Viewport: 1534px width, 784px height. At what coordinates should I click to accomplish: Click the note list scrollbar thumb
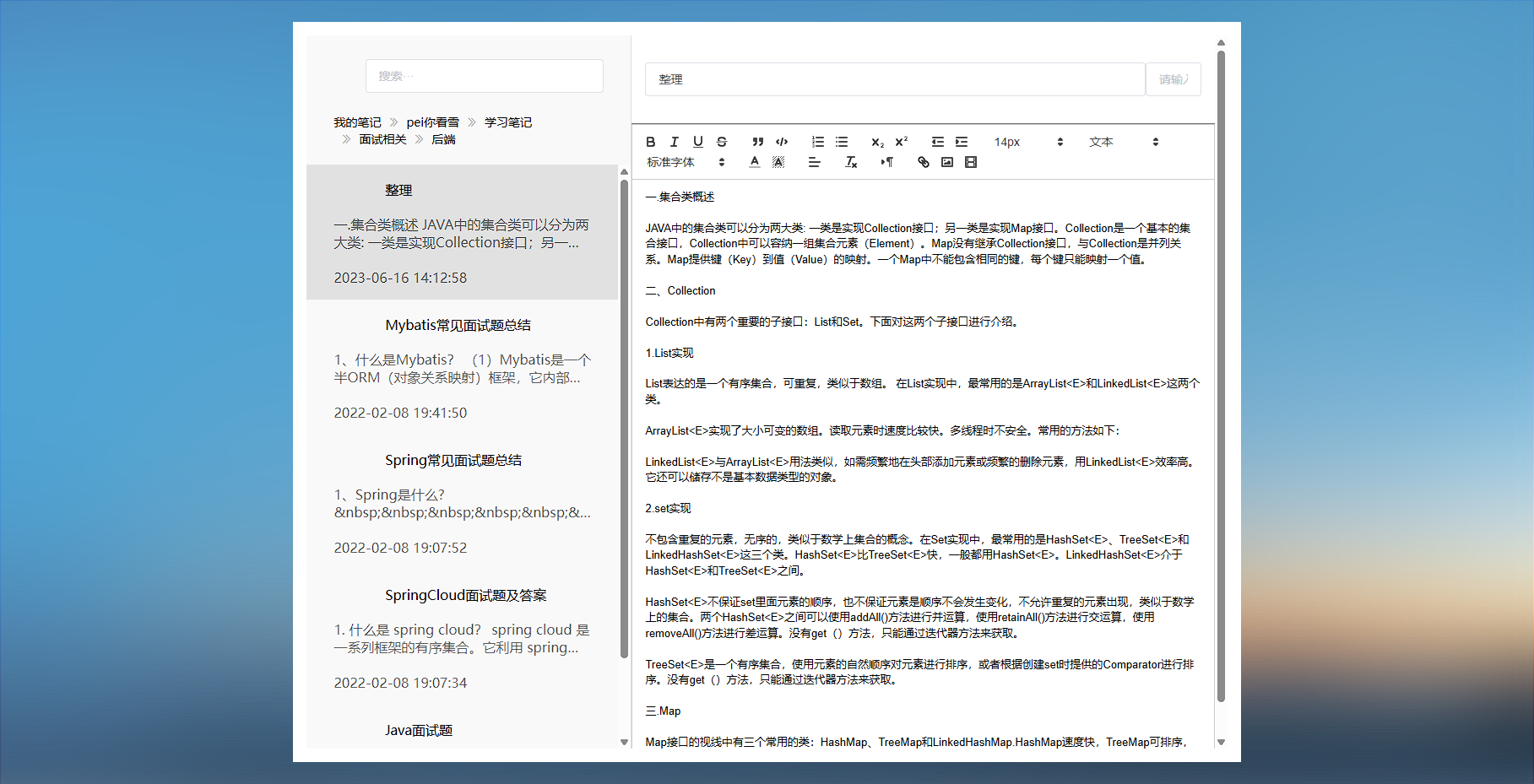625,418
